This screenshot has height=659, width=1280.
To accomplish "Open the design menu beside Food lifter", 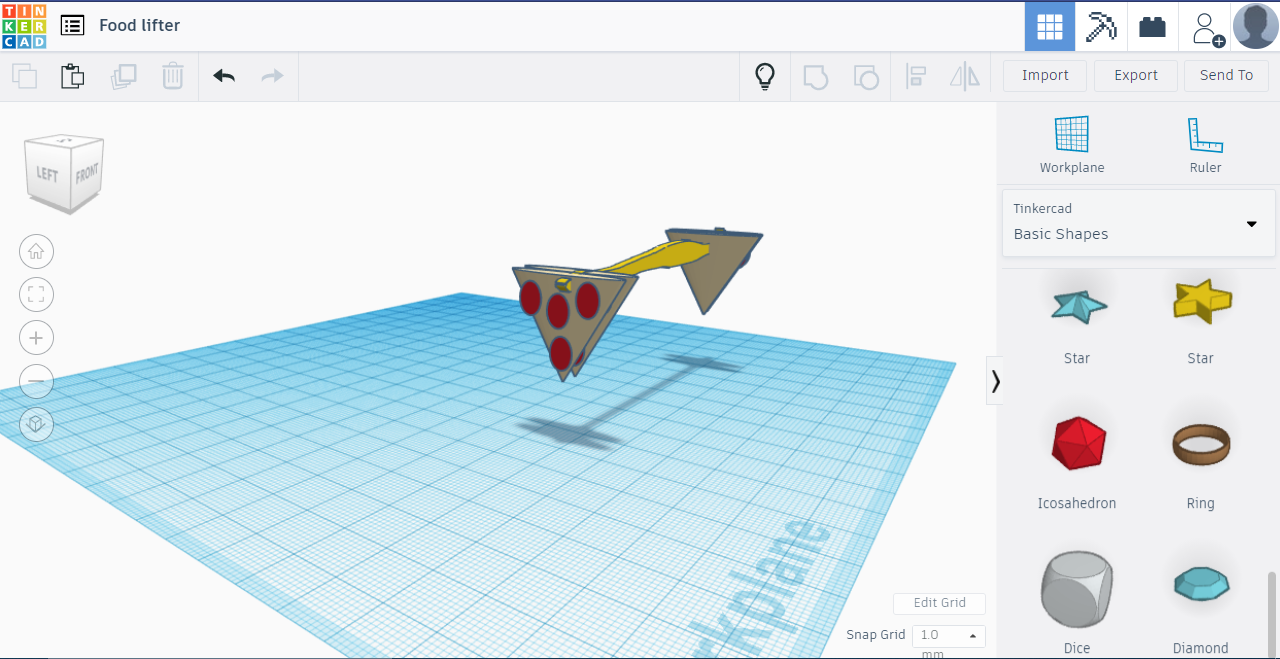I will (72, 25).
